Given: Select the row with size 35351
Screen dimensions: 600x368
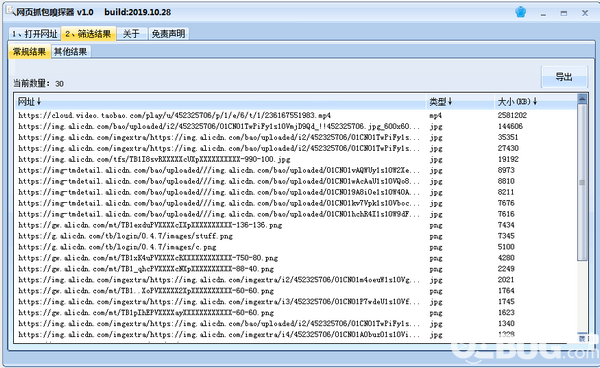Looking at the screenshot, I should click(x=295, y=137).
